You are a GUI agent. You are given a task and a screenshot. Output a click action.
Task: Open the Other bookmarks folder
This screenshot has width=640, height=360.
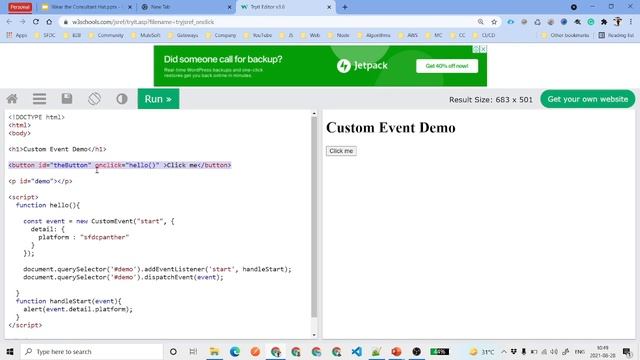click(x=565, y=36)
